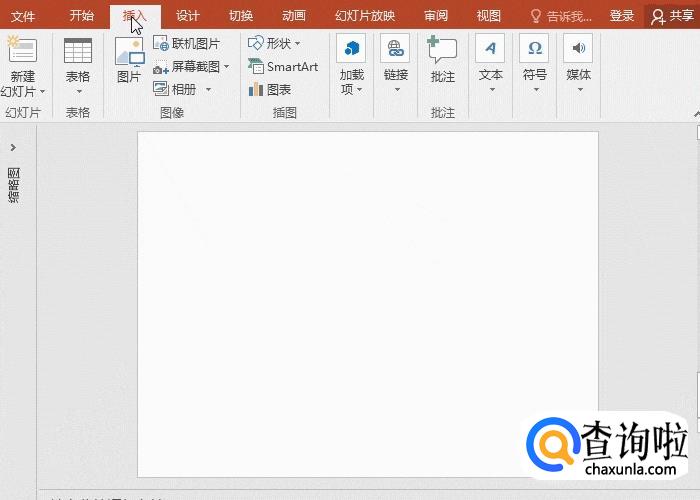The height and width of the screenshot is (500, 700).
Task: Click the Shapes (形状) icon
Action: coord(256,43)
